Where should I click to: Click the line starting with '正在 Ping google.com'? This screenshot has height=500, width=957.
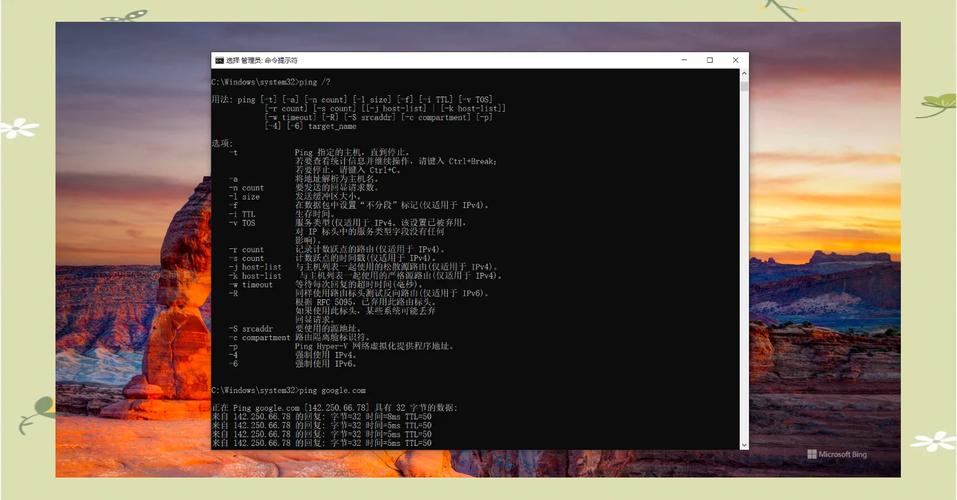(334, 408)
